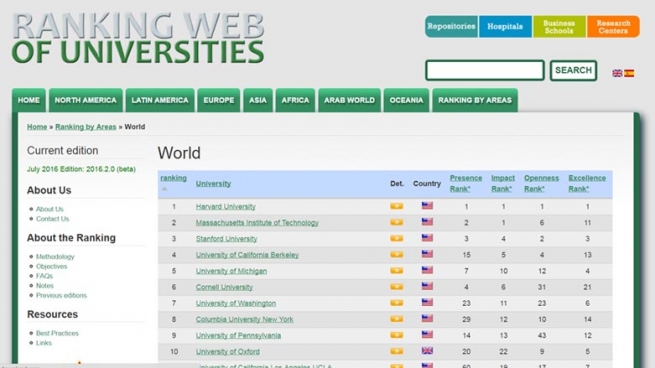Image resolution: width=655 pixels, height=368 pixels.
Task: Open AFRICA tab
Action: tap(295, 100)
